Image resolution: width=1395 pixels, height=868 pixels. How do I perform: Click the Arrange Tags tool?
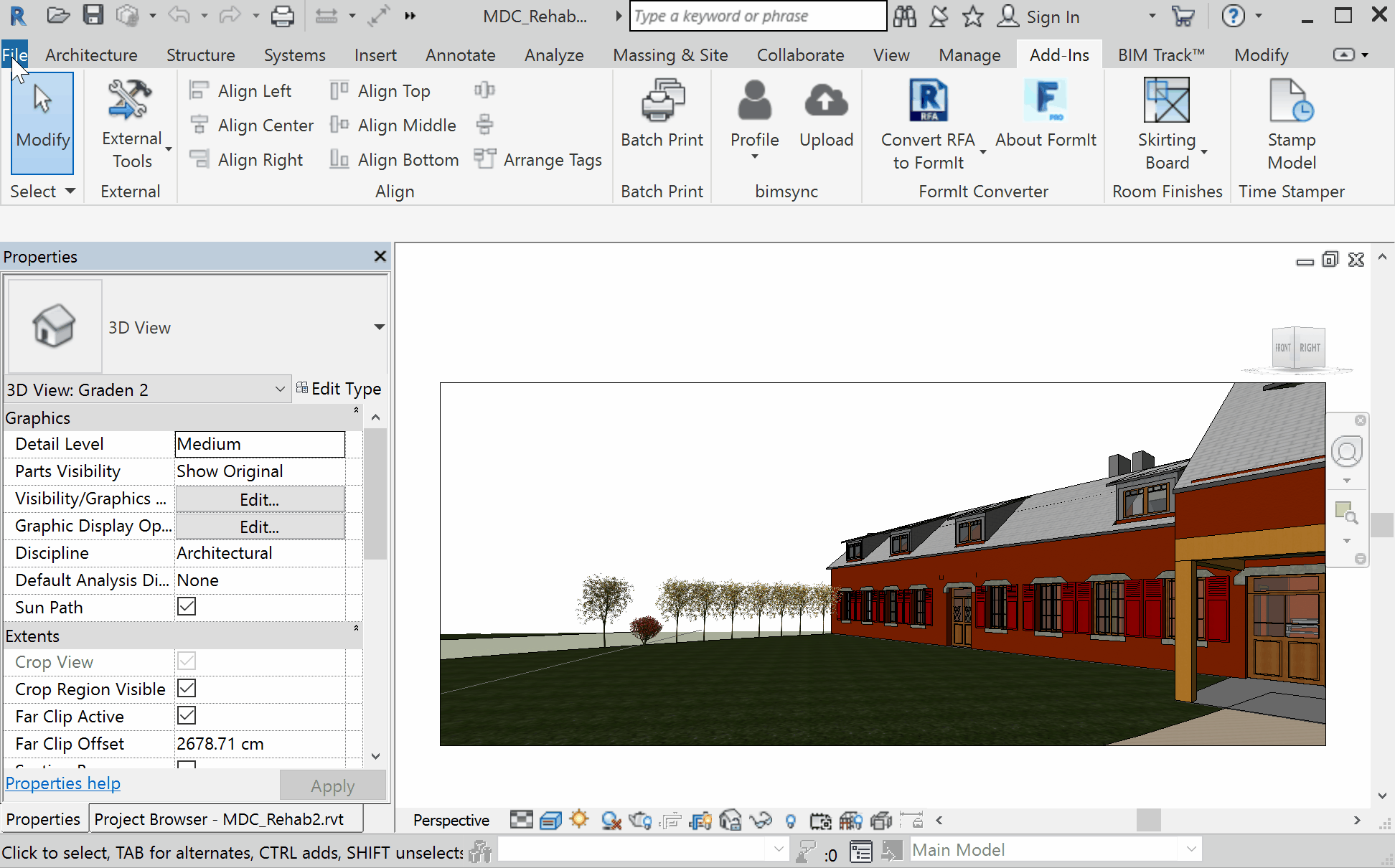click(537, 159)
